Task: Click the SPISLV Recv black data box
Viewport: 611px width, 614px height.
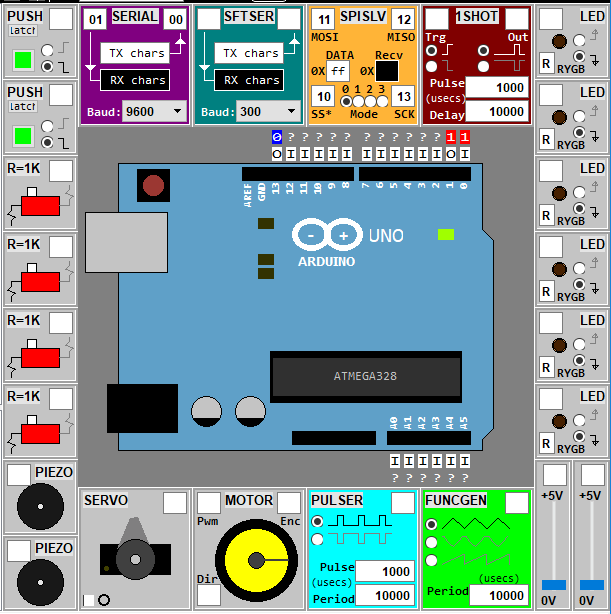Action: 387,71
